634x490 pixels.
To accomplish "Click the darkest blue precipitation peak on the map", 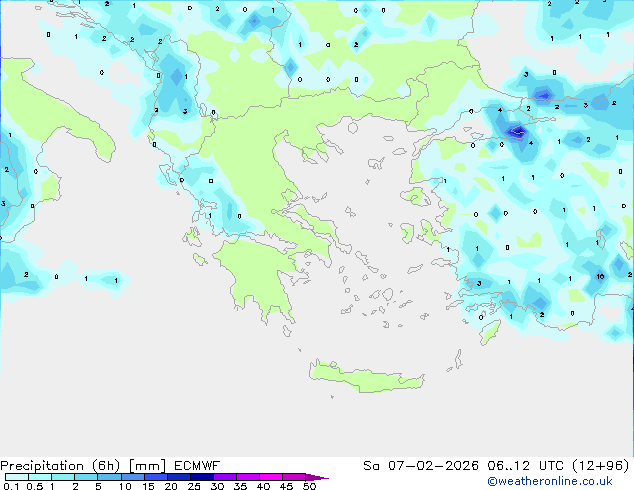I will (517, 131).
